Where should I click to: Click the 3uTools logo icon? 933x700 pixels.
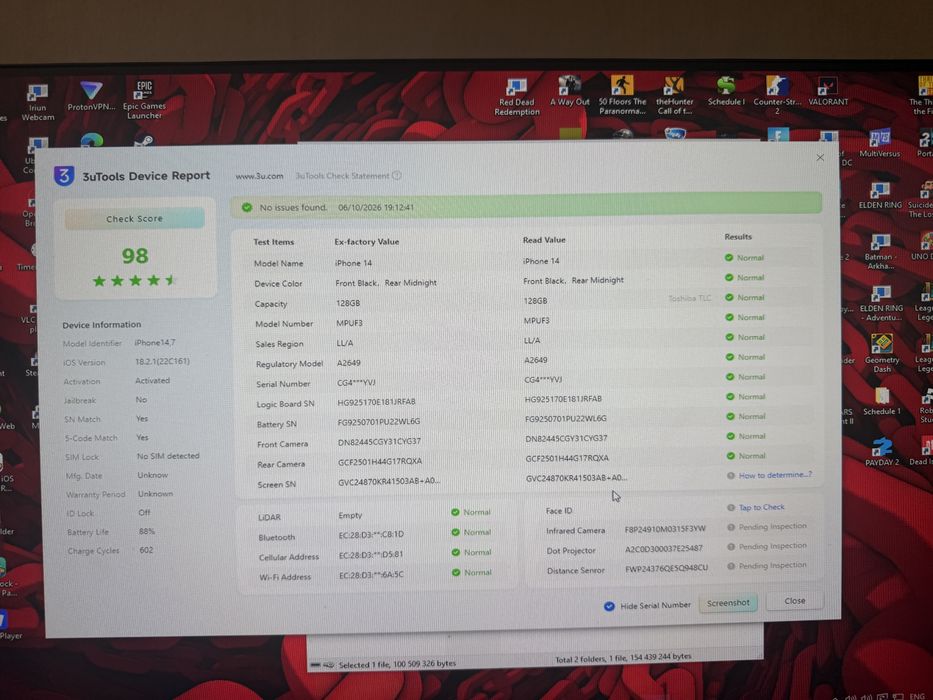click(64, 176)
